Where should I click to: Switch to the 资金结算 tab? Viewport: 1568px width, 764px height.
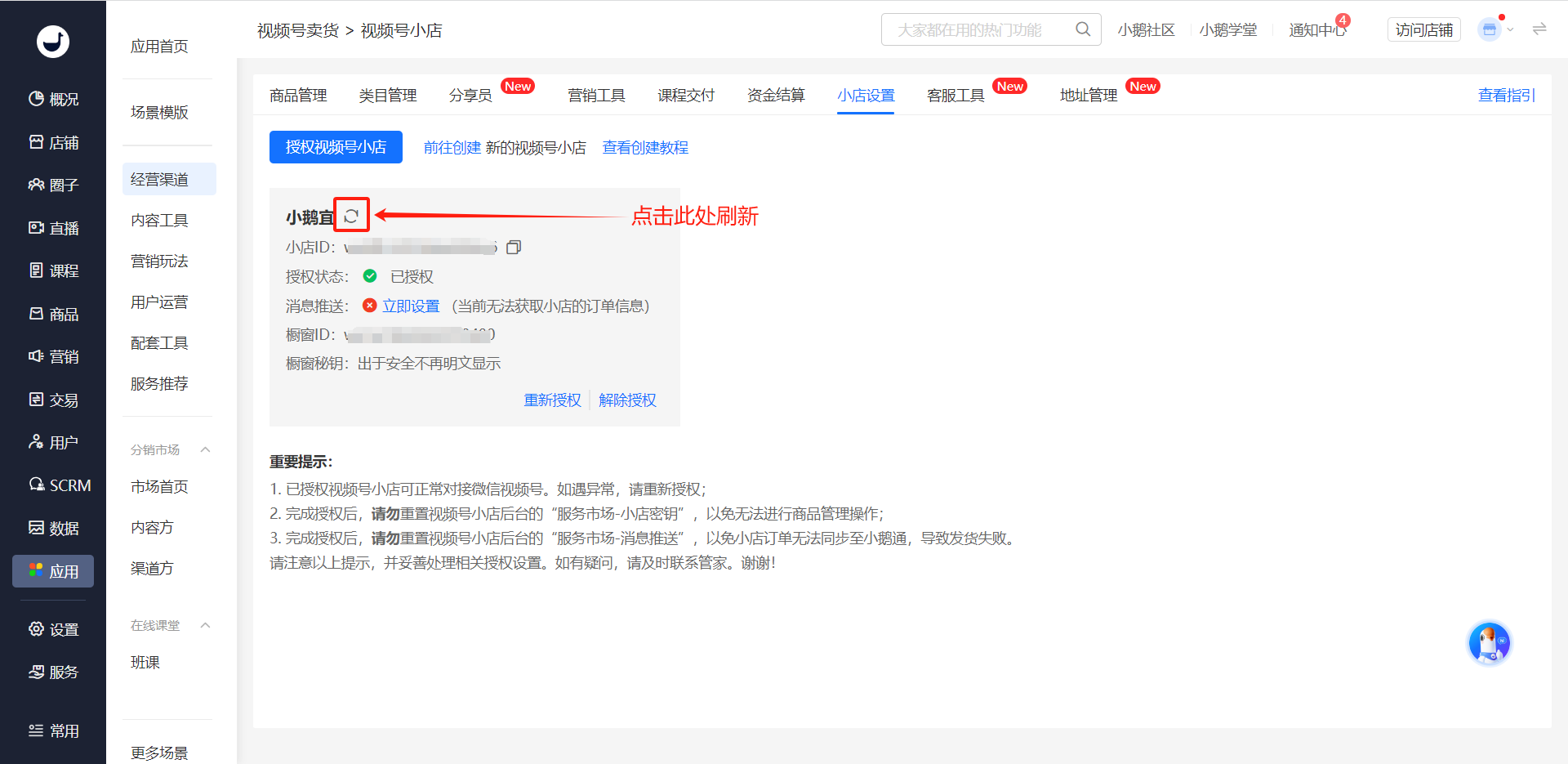(x=776, y=96)
